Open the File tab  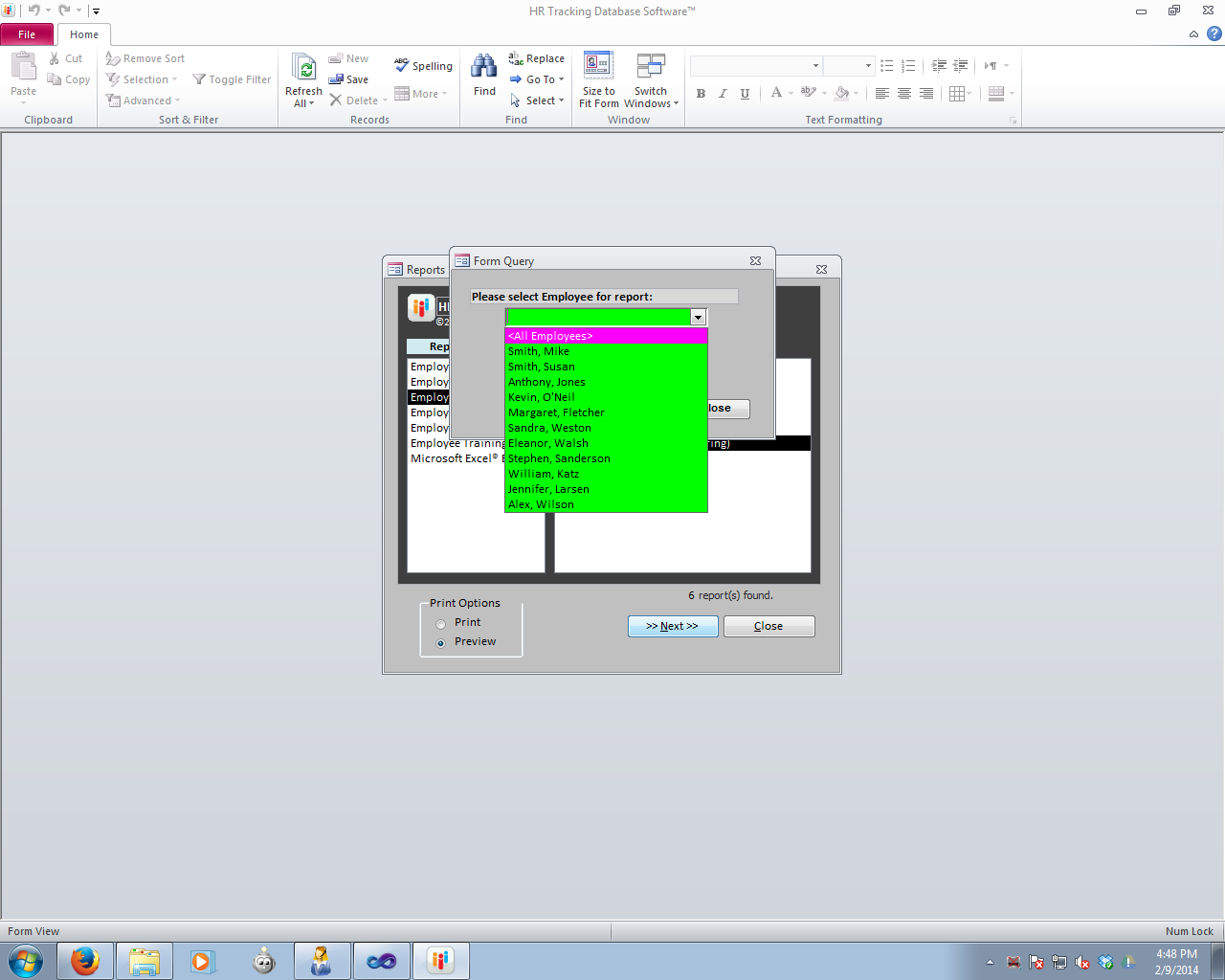27,34
